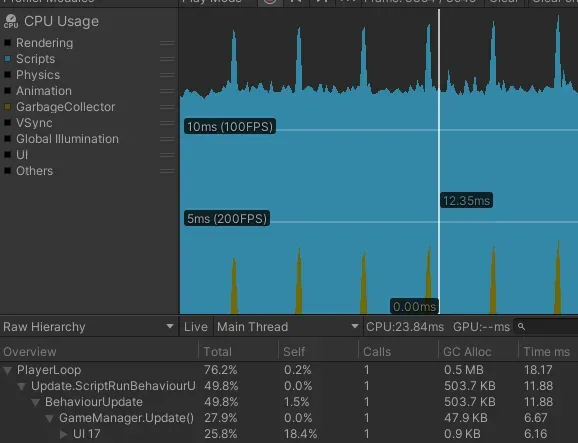The width and height of the screenshot is (578, 443).
Task: Click the 0.00ms label at chart bottom
Action: 414,306
